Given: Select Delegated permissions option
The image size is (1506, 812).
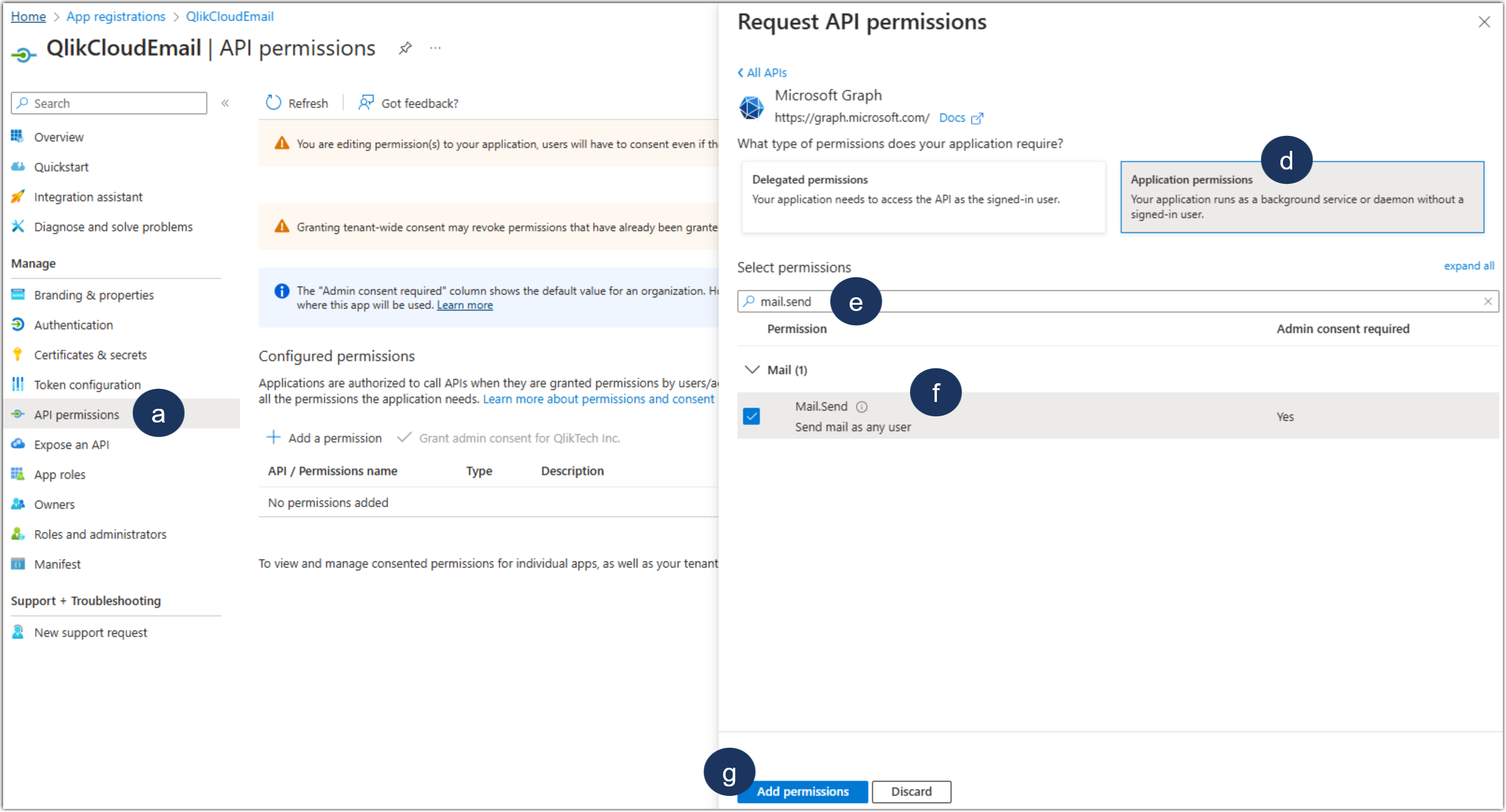Looking at the screenshot, I should coord(923,197).
